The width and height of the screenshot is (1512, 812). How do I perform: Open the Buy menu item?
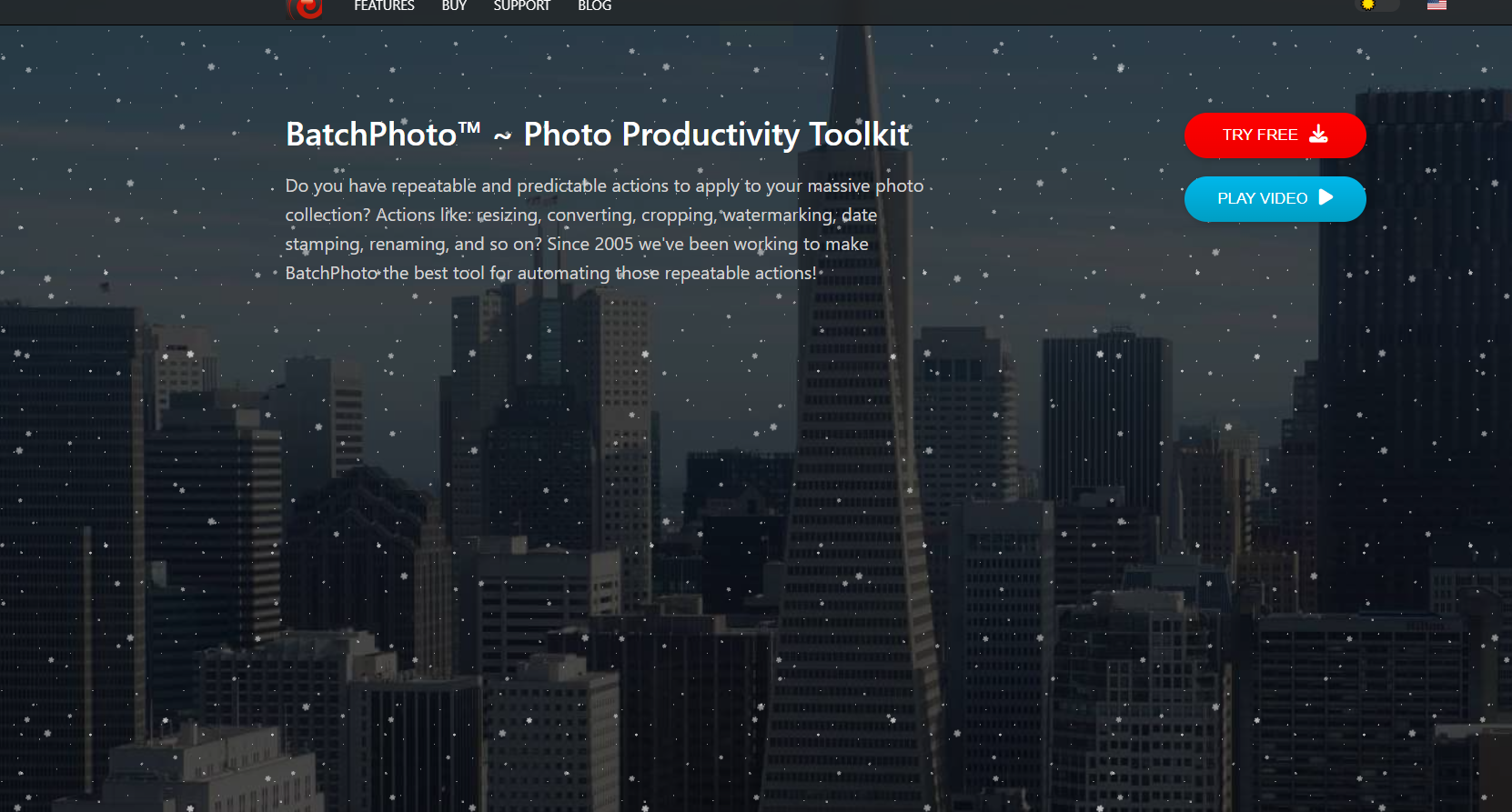tap(454, 5)
